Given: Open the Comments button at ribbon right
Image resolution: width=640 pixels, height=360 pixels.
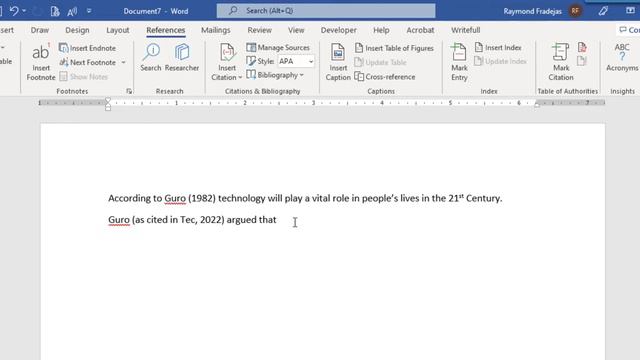Looking at the screenshot, I should pyautogui.click(x=629, y=30).
